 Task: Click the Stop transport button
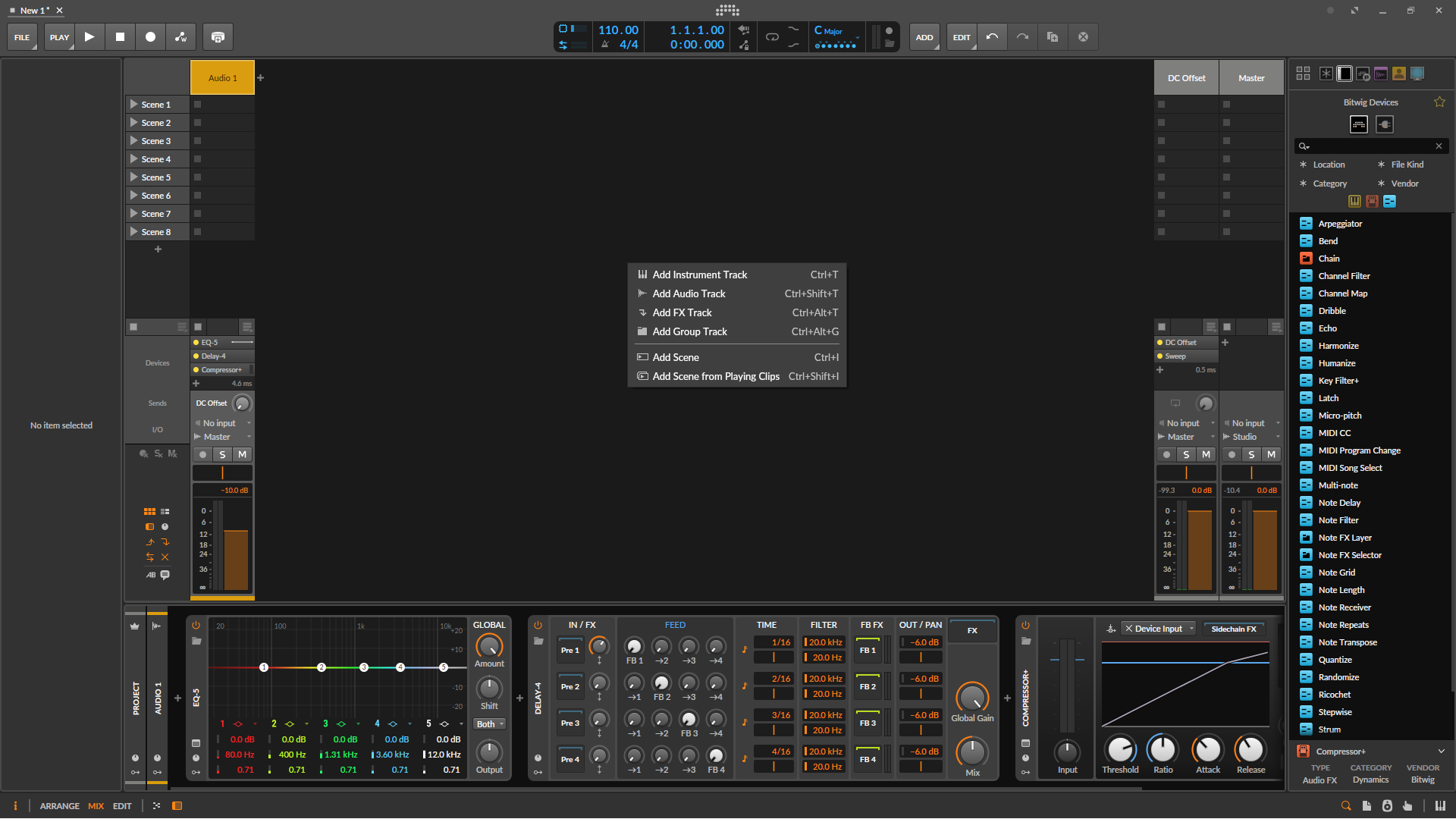[x=120, y=37]
